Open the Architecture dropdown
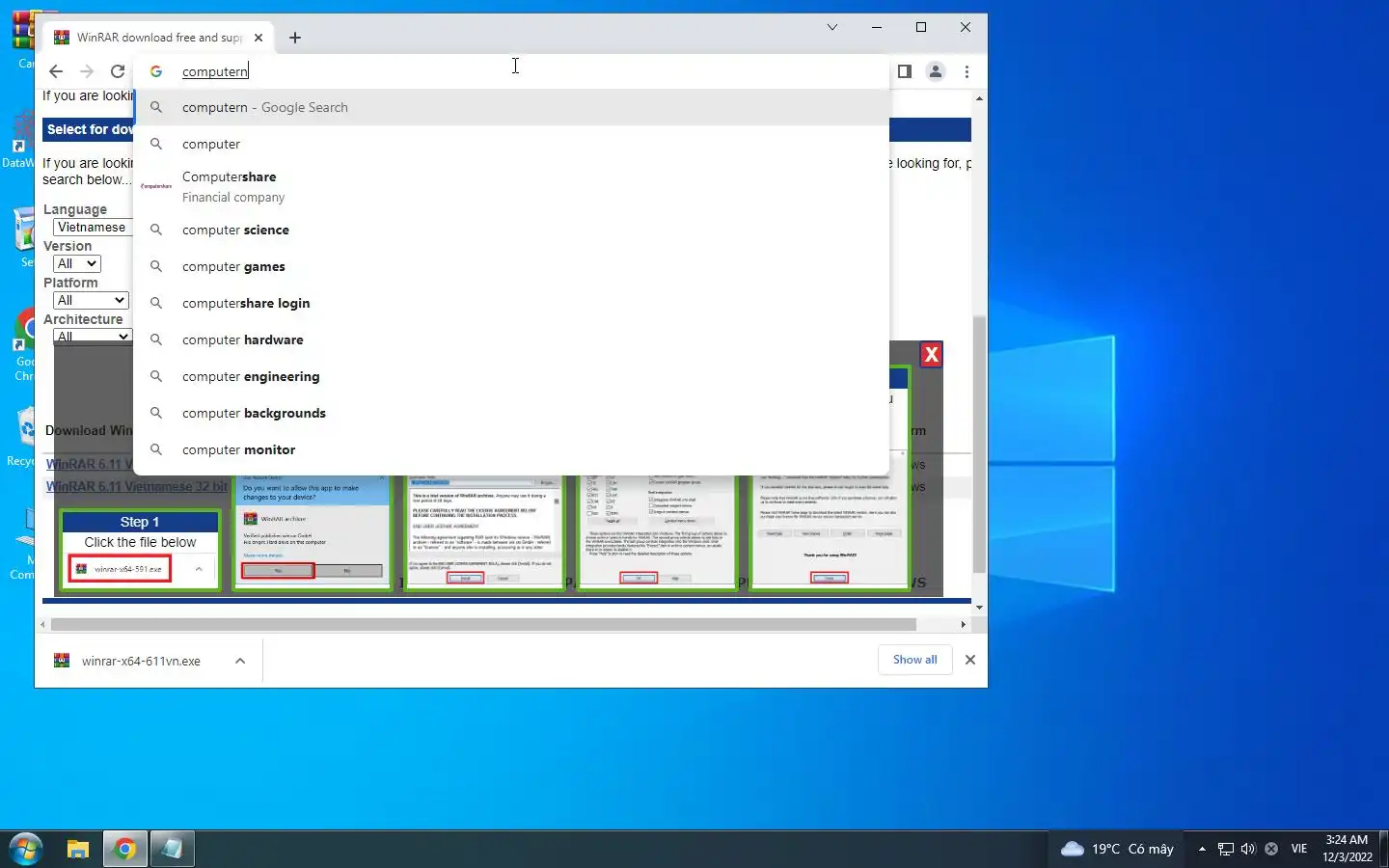Image resolution: width=1389 pixels, height=868 pixels. tap(92, 337)
